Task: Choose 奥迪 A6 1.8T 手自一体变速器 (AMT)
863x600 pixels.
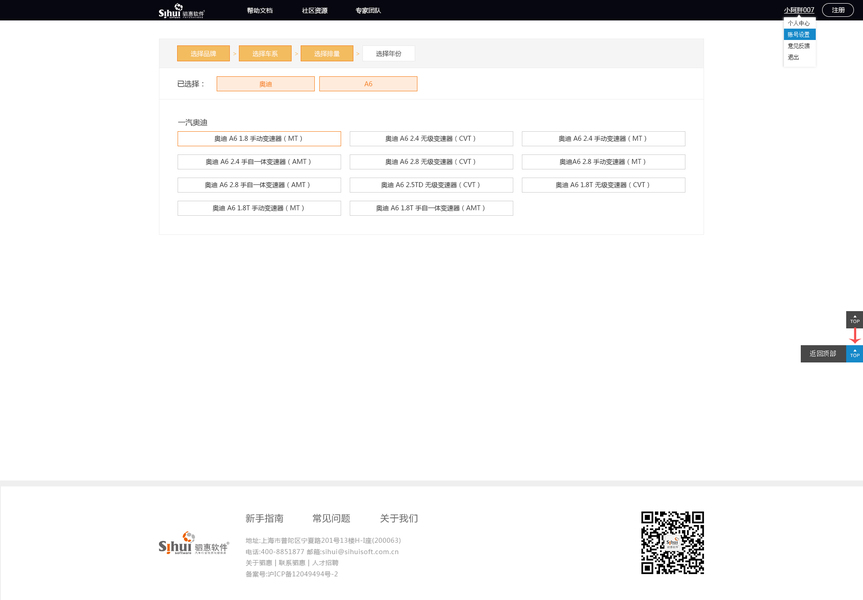Action: tap(431, 208)
